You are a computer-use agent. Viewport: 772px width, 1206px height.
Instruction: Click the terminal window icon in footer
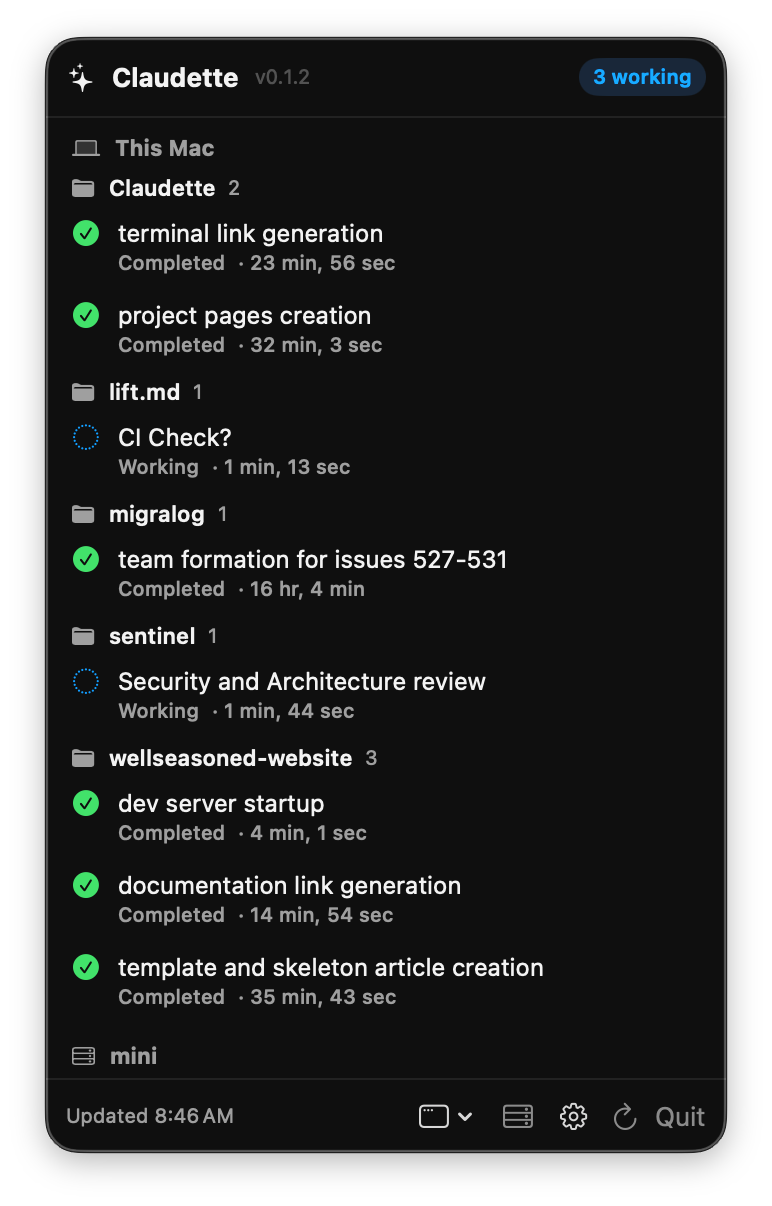click(x=434, y=1116)
